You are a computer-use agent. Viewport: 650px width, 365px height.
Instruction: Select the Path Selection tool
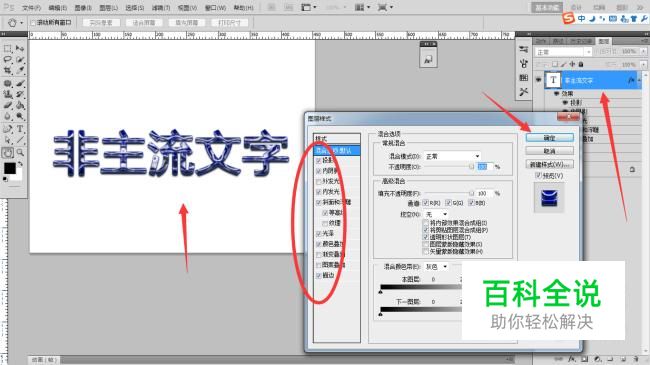tap(7, 140)
